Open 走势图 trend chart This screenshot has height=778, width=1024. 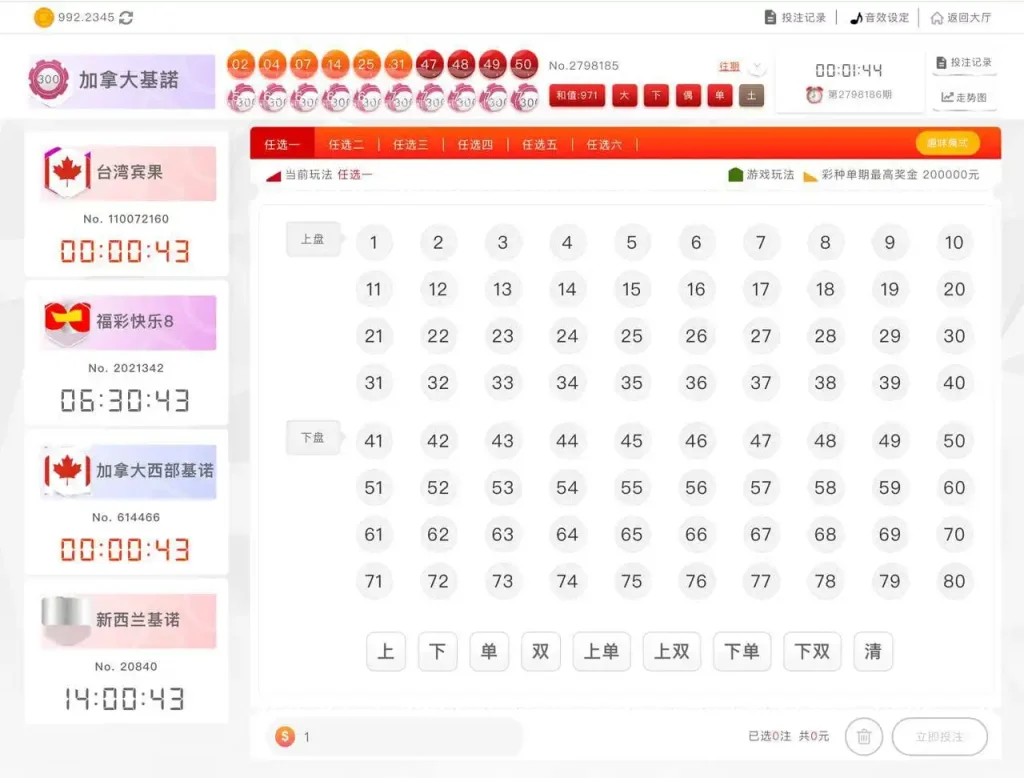click(x=964, y=98)
